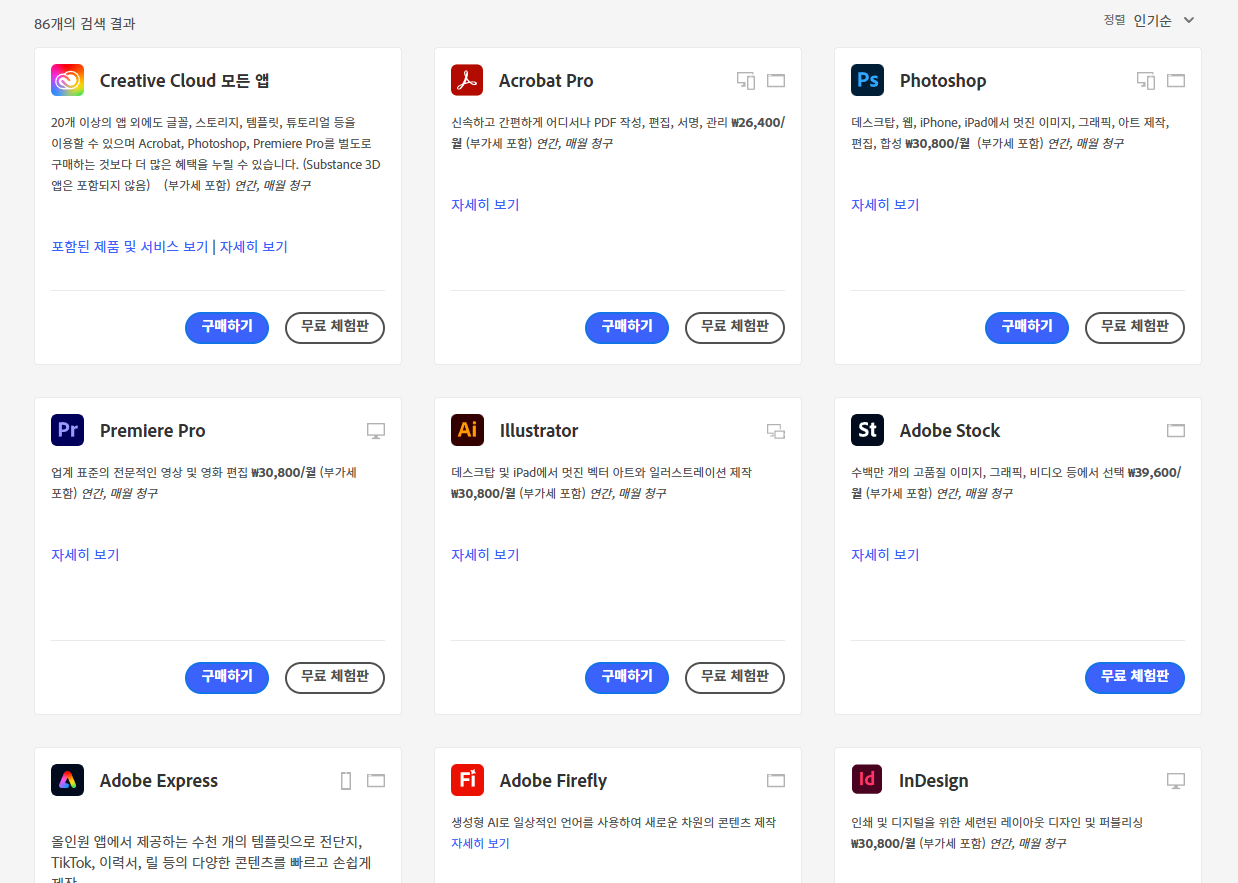The width and height of the screenshot is (1238, 883).
Task: Click the Creative Cloud app icon
Action: 67,80
